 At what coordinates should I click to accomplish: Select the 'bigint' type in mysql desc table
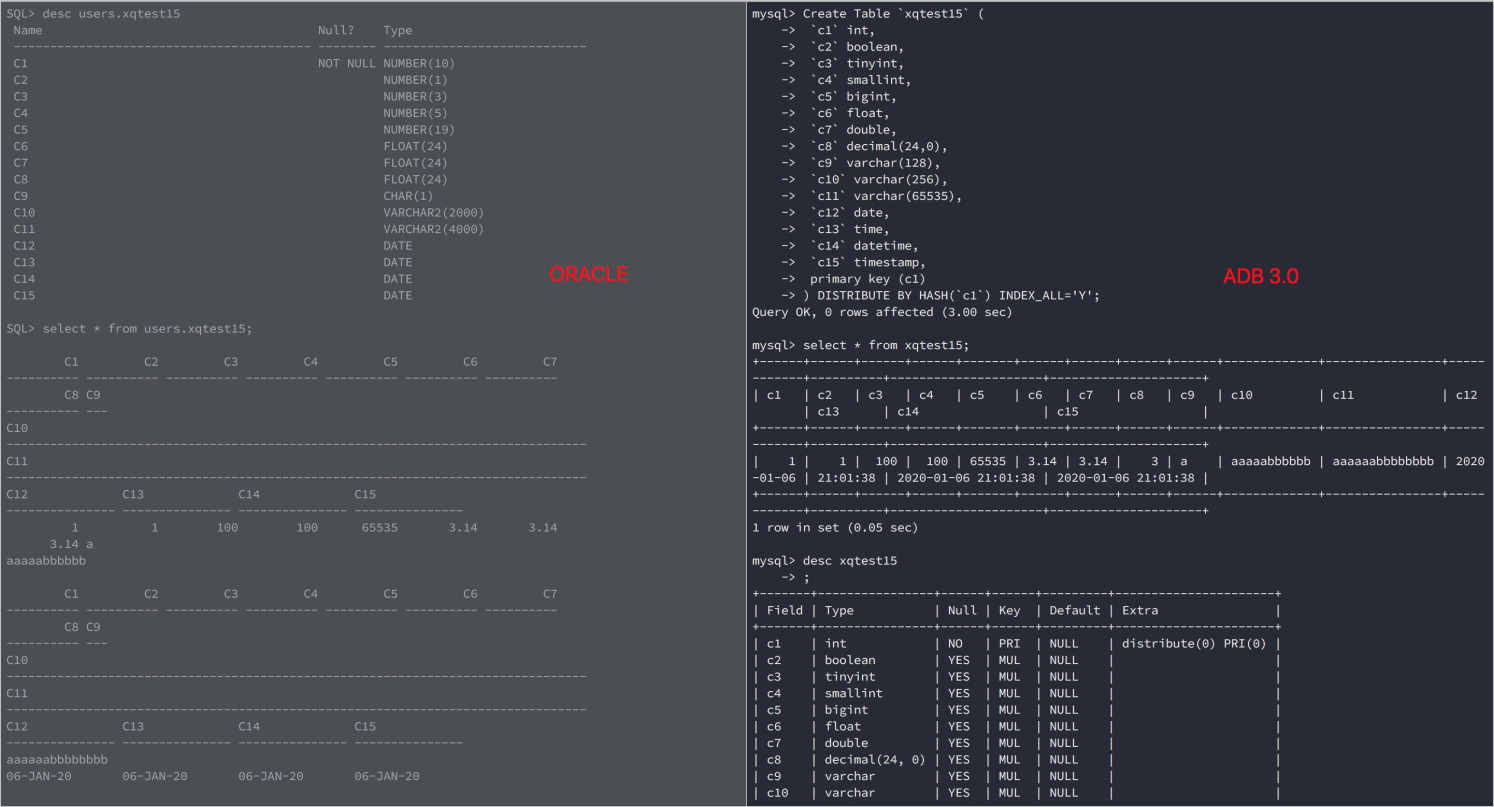tap(847, 710)
